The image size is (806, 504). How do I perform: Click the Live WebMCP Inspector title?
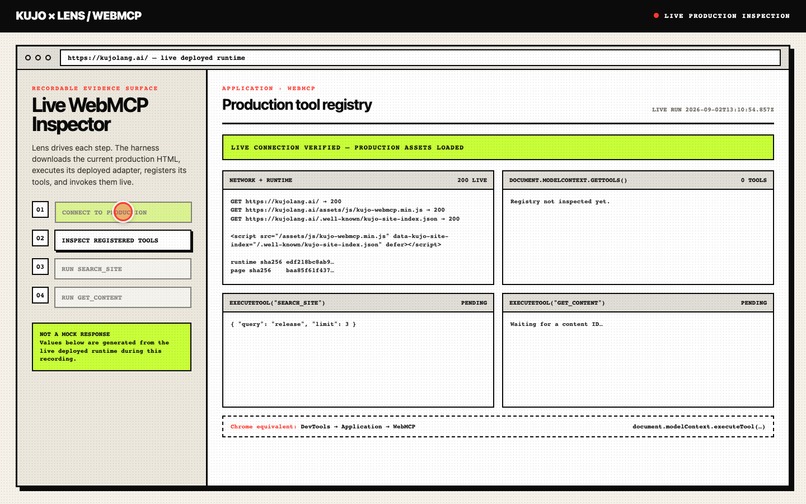click(x=90, y=115)
